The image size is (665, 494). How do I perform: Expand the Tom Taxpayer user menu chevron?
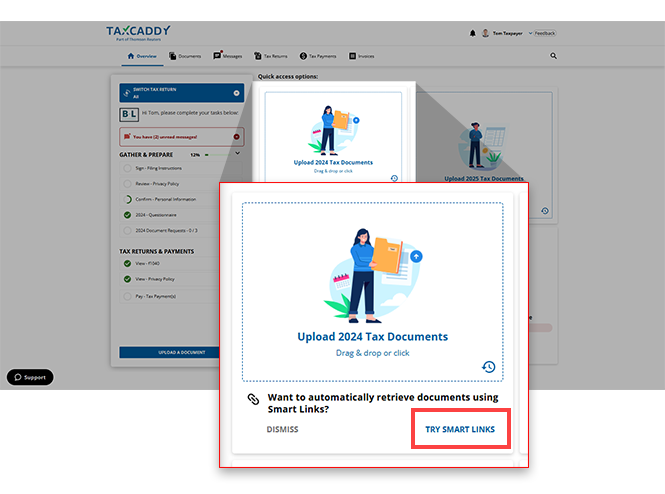(530, 33)
